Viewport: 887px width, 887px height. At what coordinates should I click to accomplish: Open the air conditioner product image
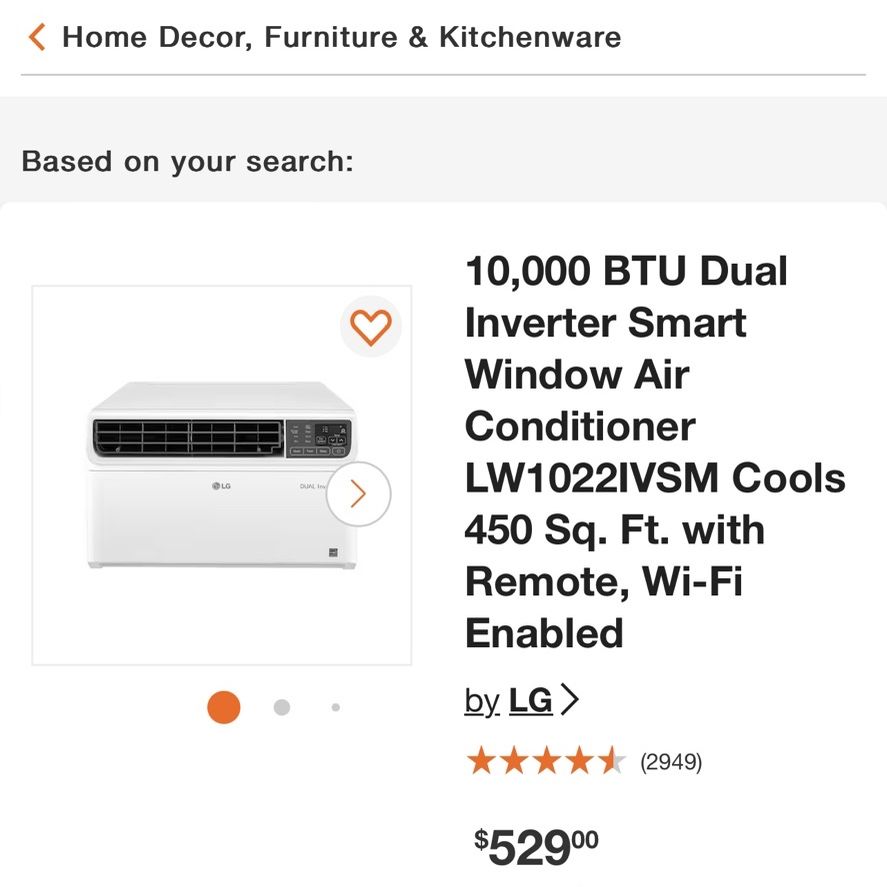pyautogui.click(x=222, y=475)
